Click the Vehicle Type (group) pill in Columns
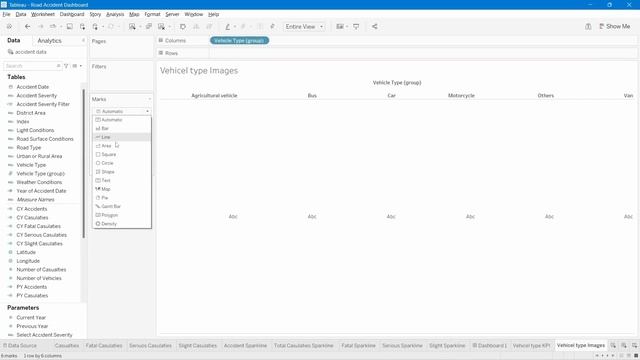The height and width of the screenshot is (360, 640). 239,40
